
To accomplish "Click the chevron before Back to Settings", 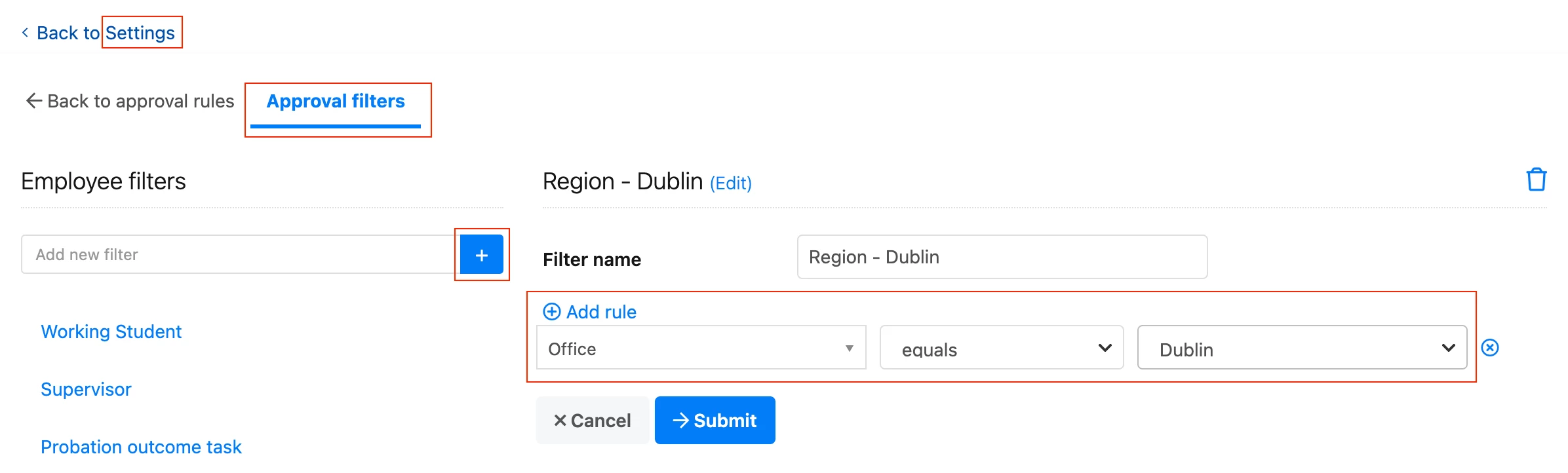I will (25, 32).
